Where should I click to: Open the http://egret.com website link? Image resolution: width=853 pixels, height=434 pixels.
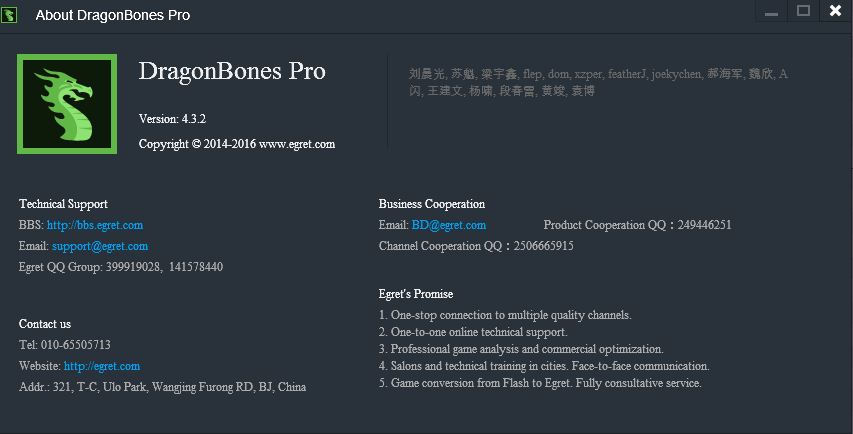click(102, 367)
